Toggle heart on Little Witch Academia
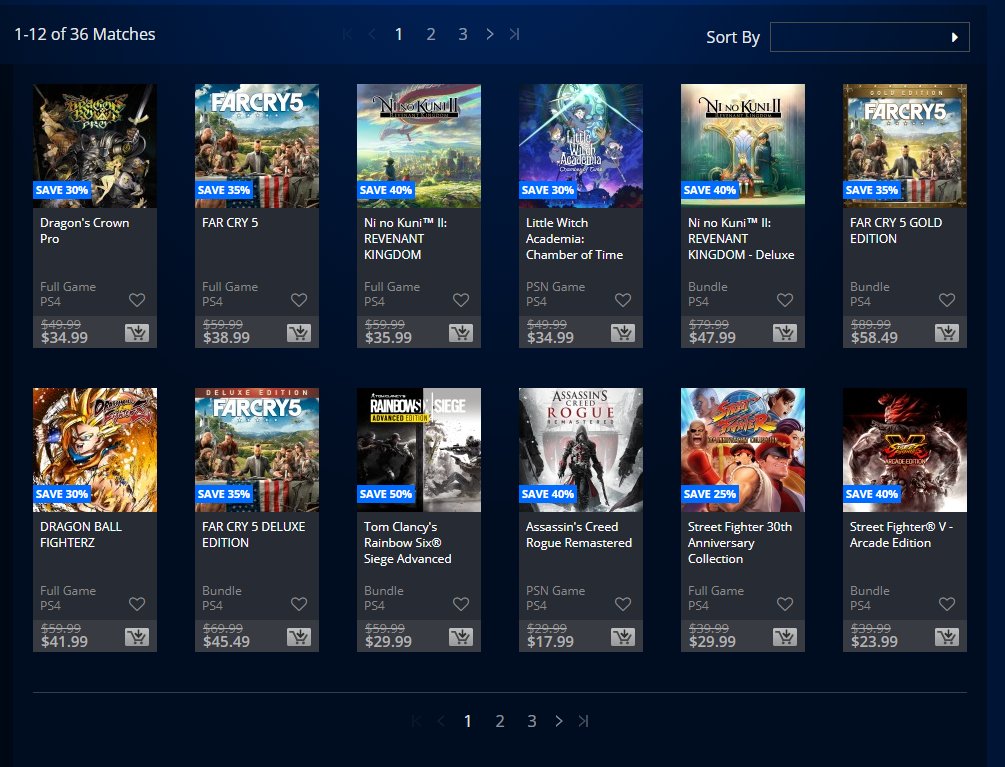The height and width of the screenshot is (767, 1005). [623, 300]
